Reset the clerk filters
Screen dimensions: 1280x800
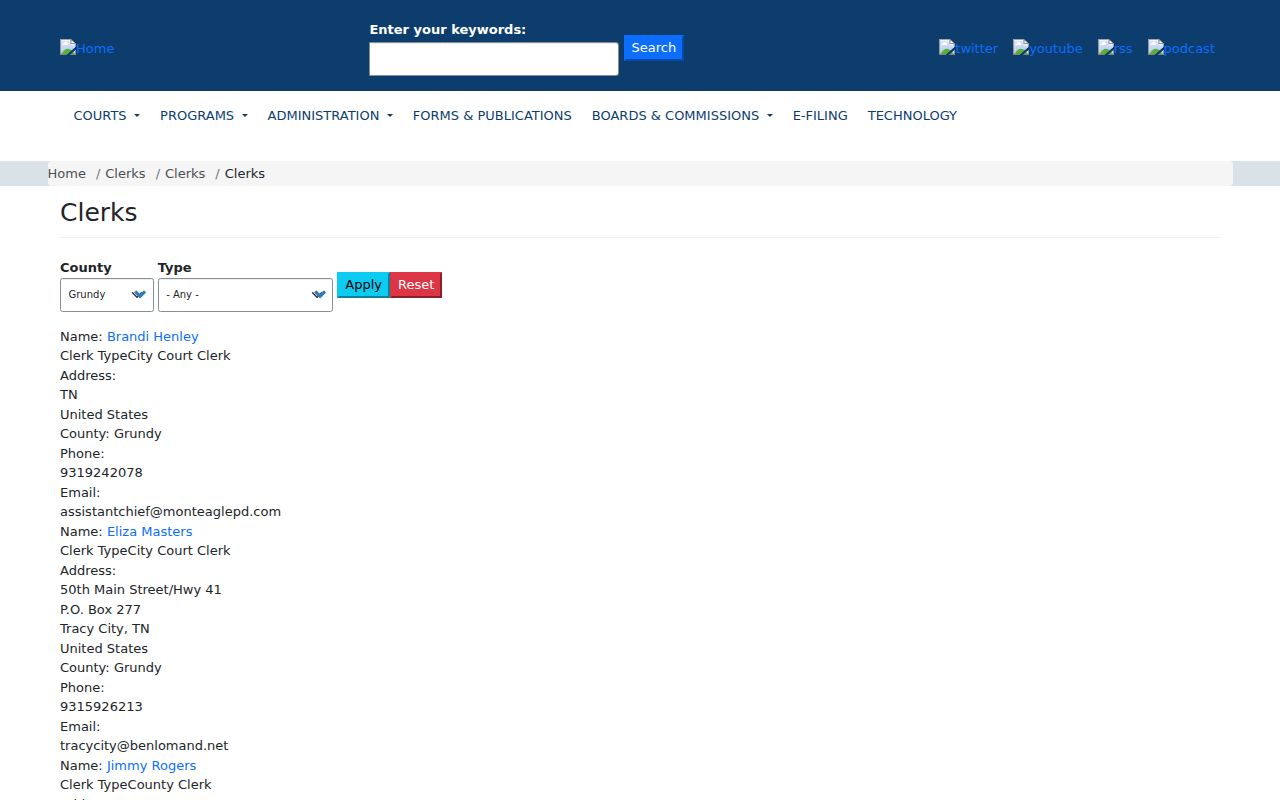(x=416, y=285)
